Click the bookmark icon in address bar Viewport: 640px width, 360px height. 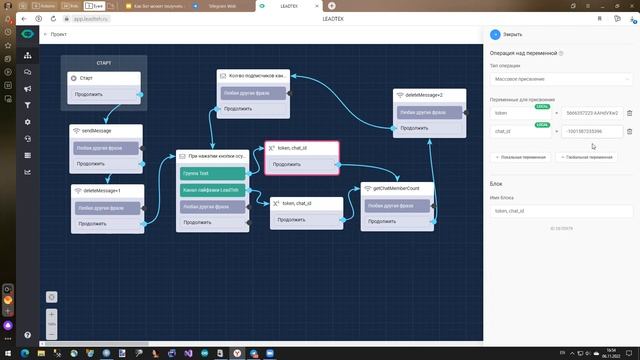pos(600,19)
